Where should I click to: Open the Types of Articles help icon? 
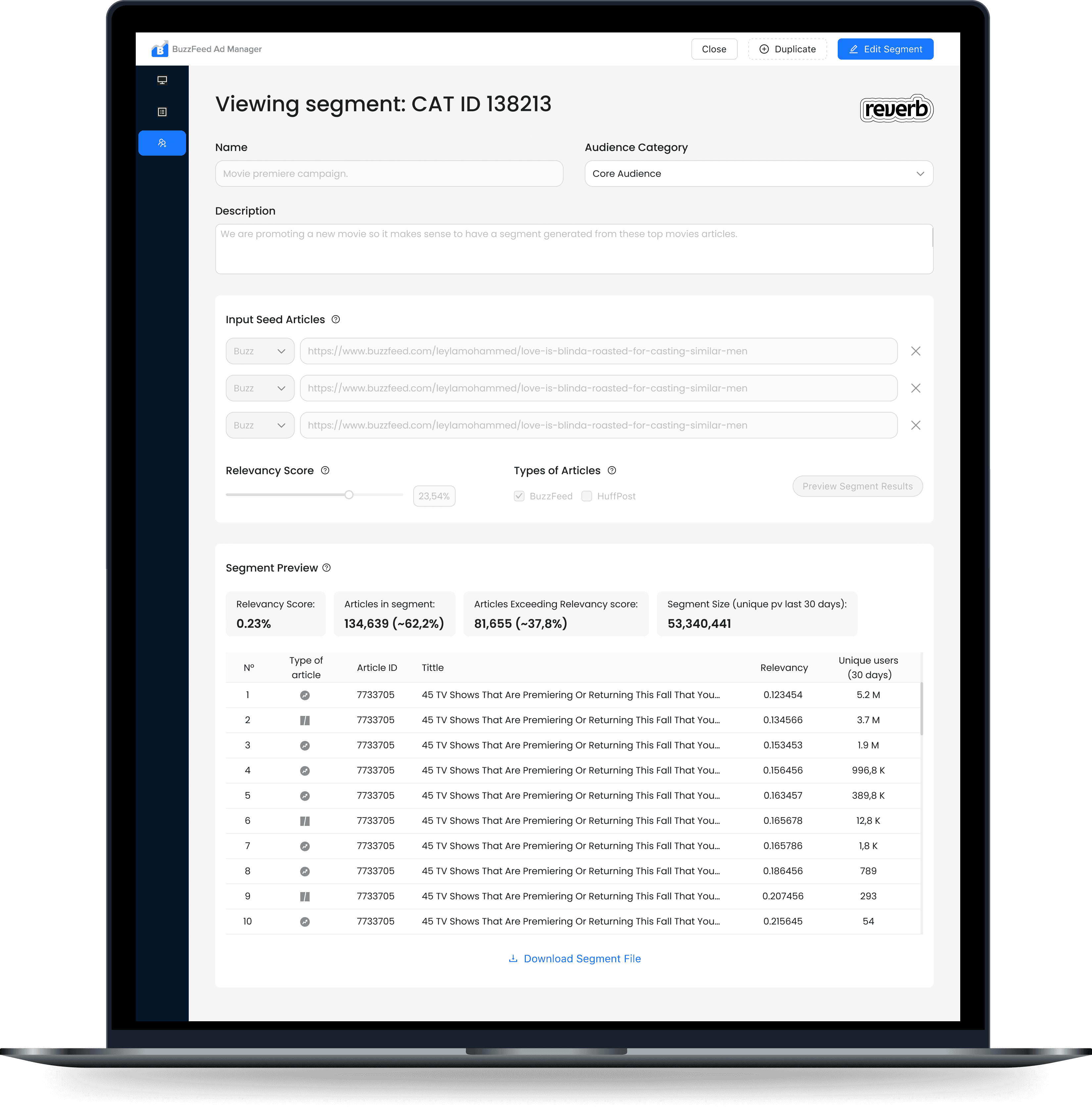[x=612, y=471]
